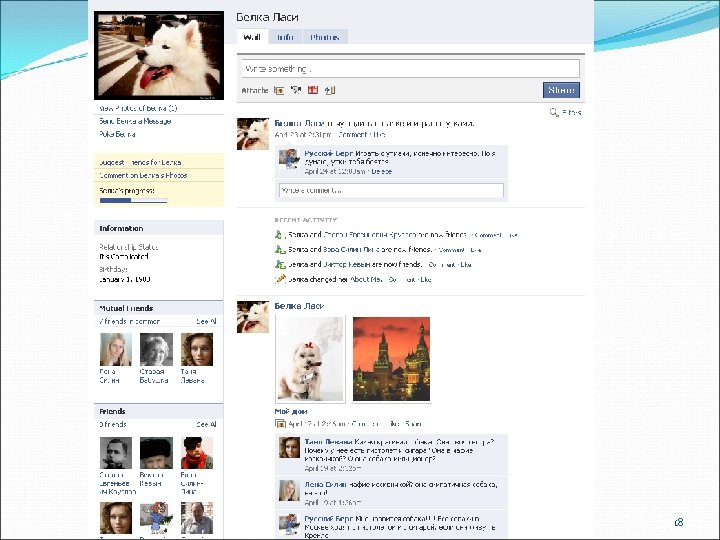720x540 pixels.
Task: Delete Русский Берг's comment on first post
Action: (381, 171)
